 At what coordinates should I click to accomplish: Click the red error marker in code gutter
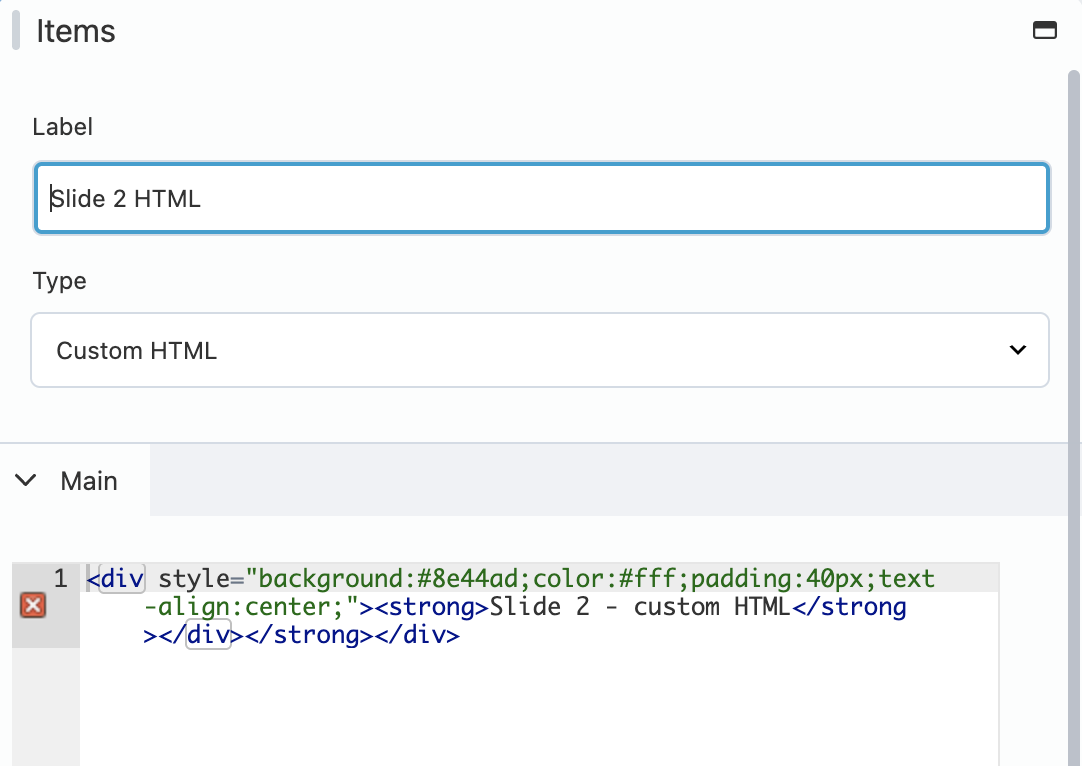point(32,605)
